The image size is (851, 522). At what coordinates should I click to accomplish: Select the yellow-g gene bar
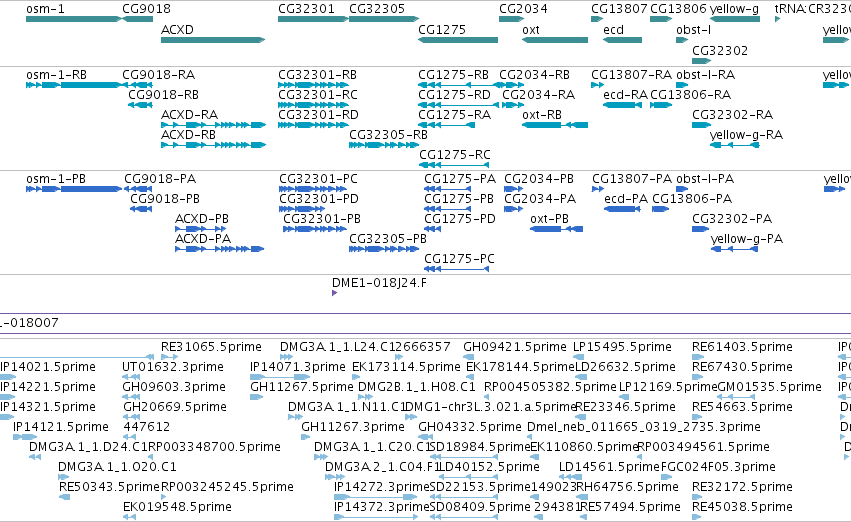[x=735, y=19]
